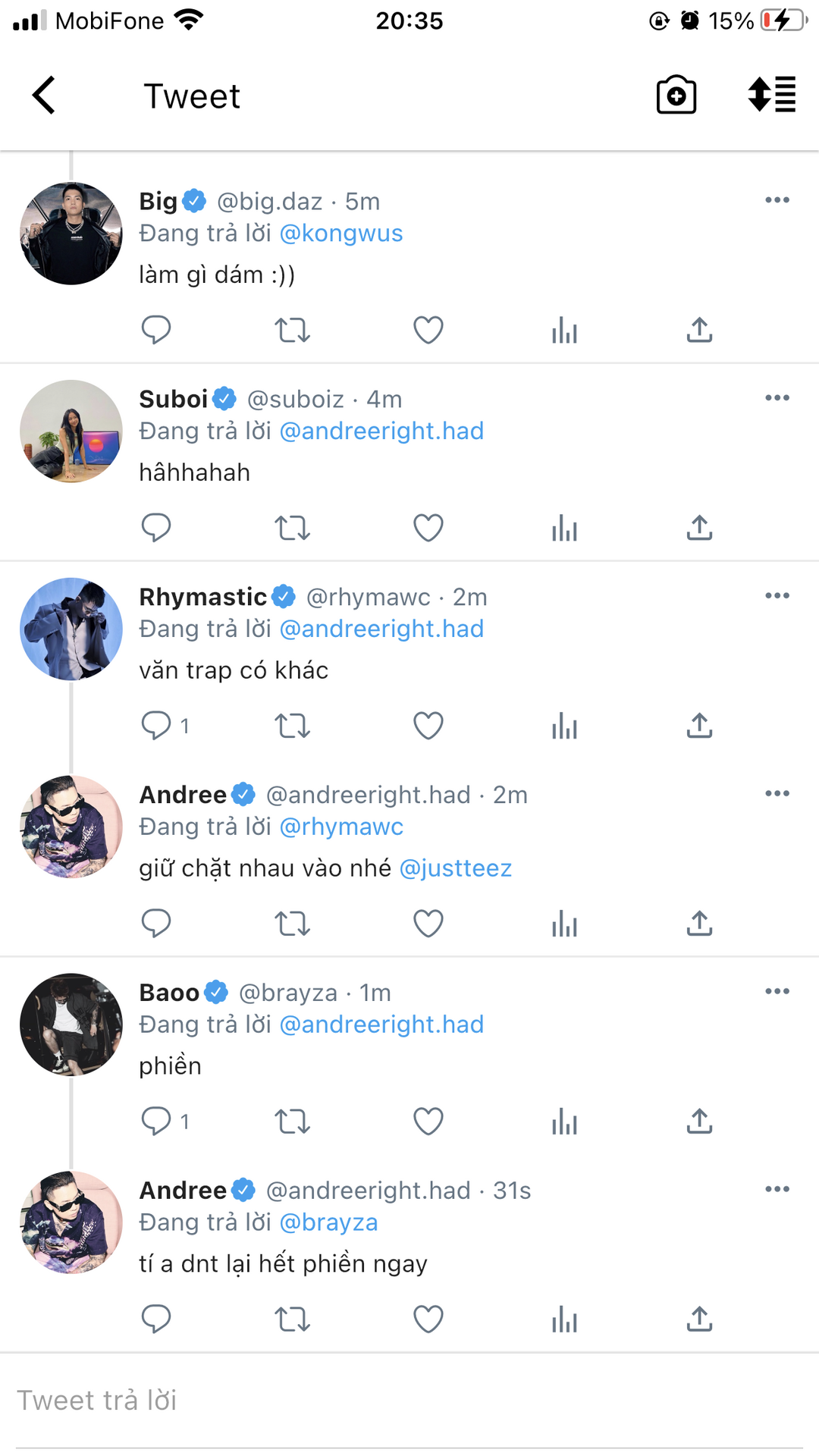The height and width of the screenshot is (1456, 819).
Task: Open more options on Rhymastic's tweet
Action: [777, 596]
